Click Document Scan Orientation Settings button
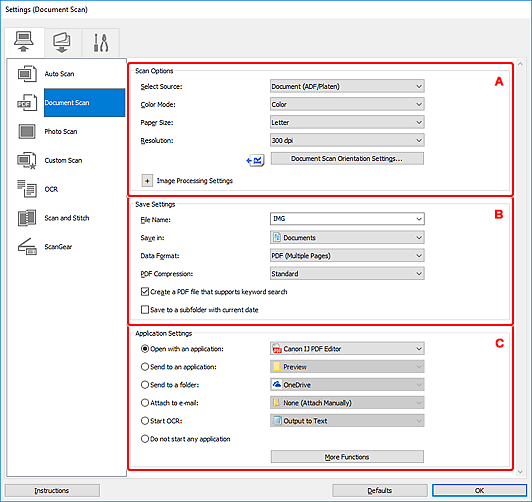This screenshot has height=502, width=532. (x=347, y=158)
